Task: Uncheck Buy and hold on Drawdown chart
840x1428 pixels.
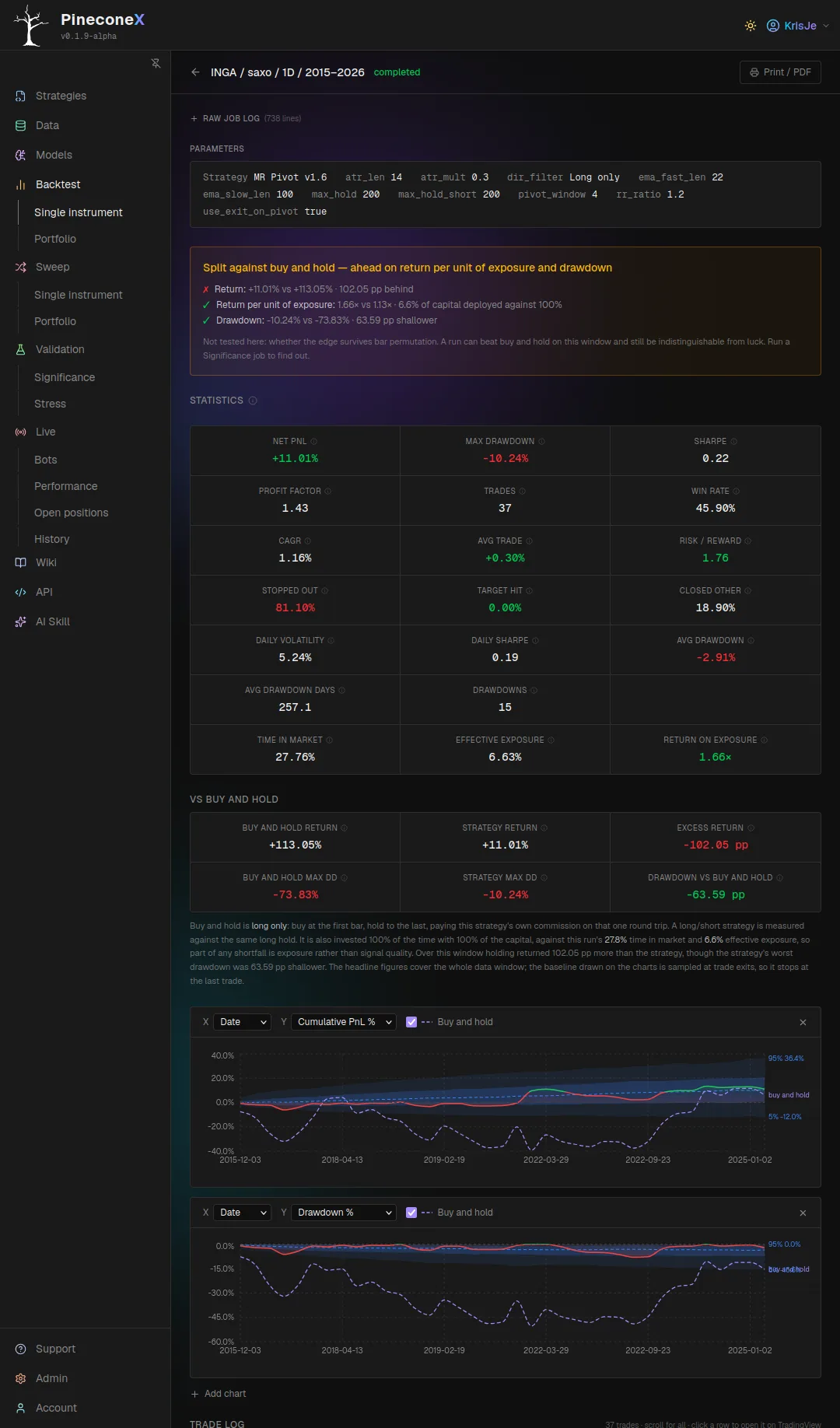Action: point(411,1213)
